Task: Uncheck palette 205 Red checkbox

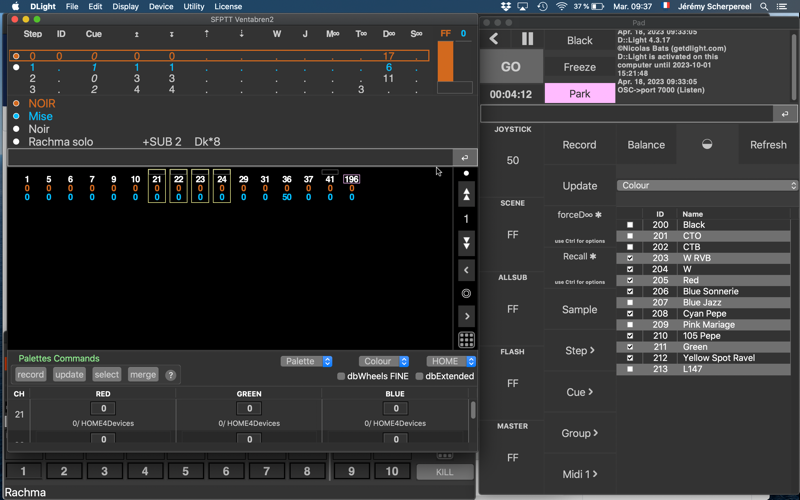Action: [x=629, y=280]
